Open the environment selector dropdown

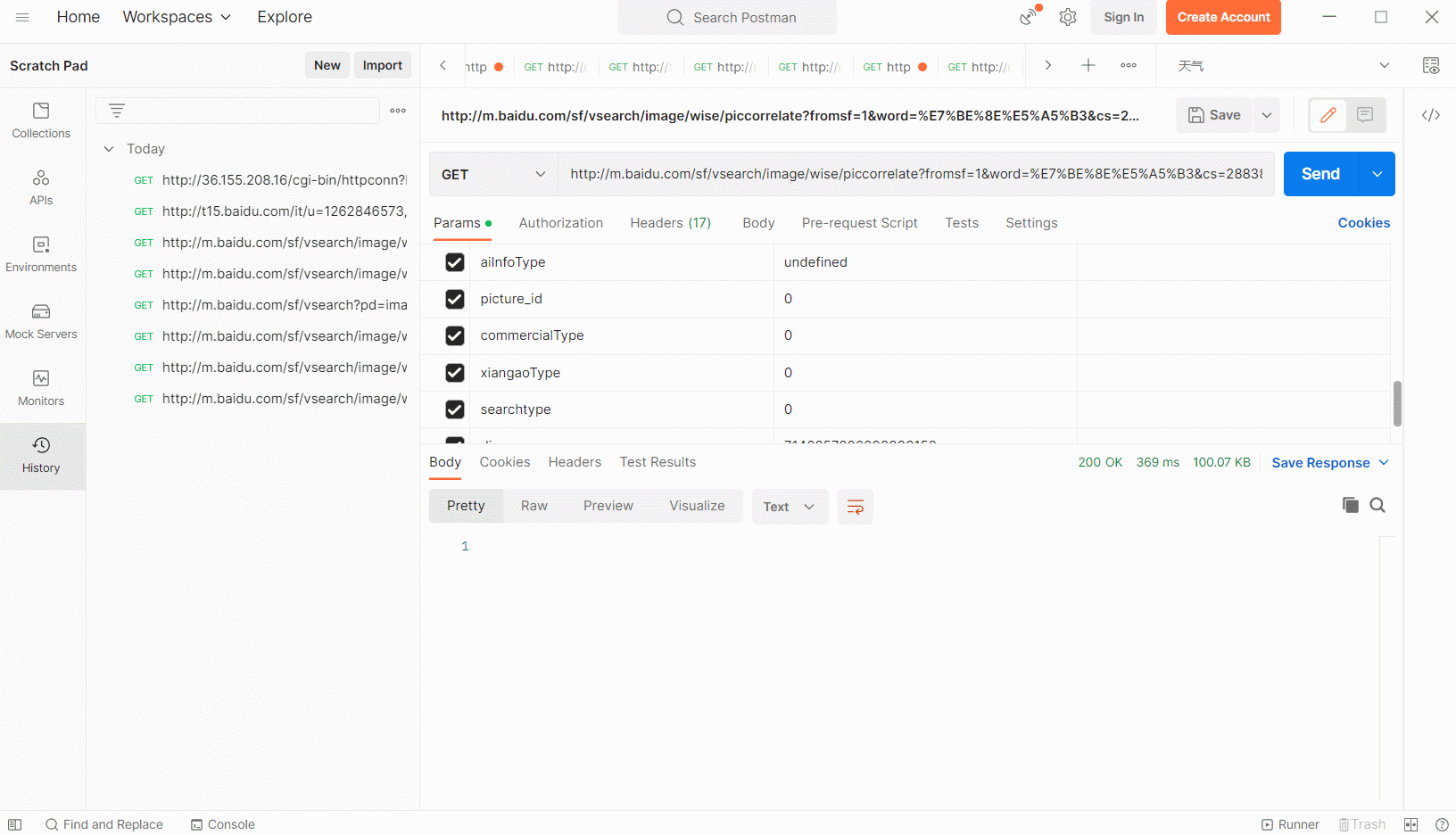(1283, 65)
